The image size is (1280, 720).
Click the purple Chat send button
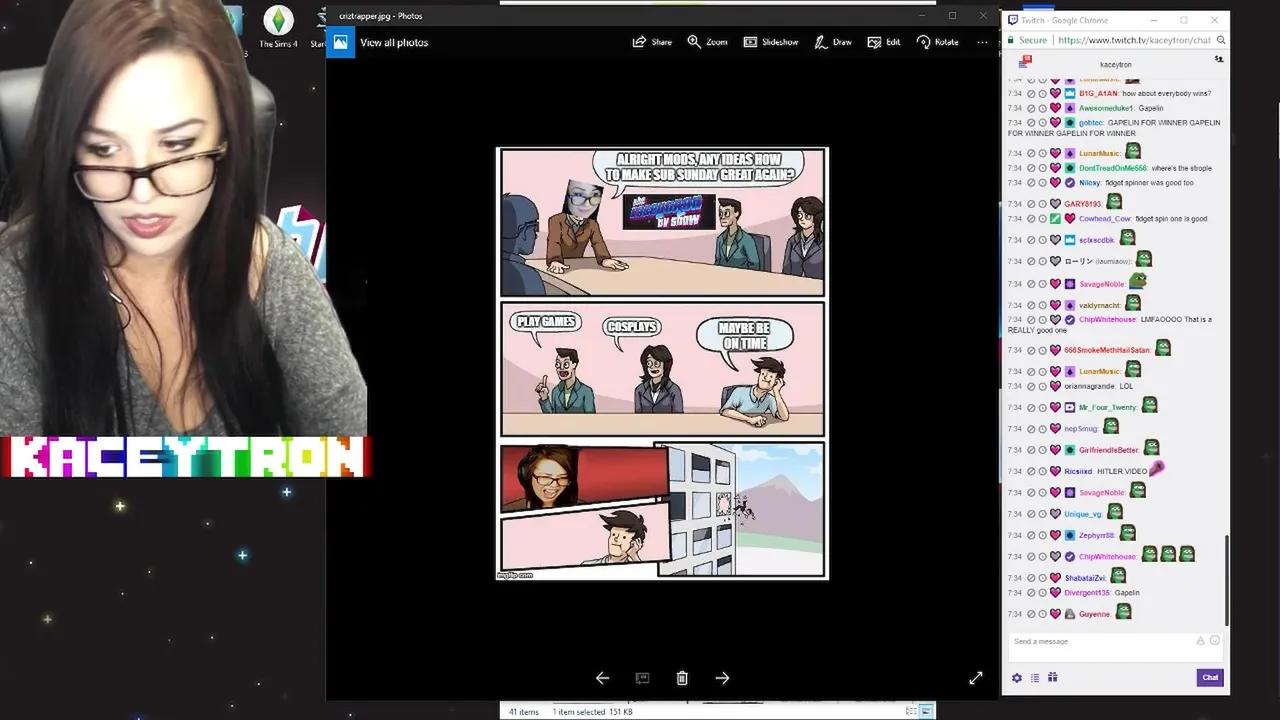click(1210, 677)
